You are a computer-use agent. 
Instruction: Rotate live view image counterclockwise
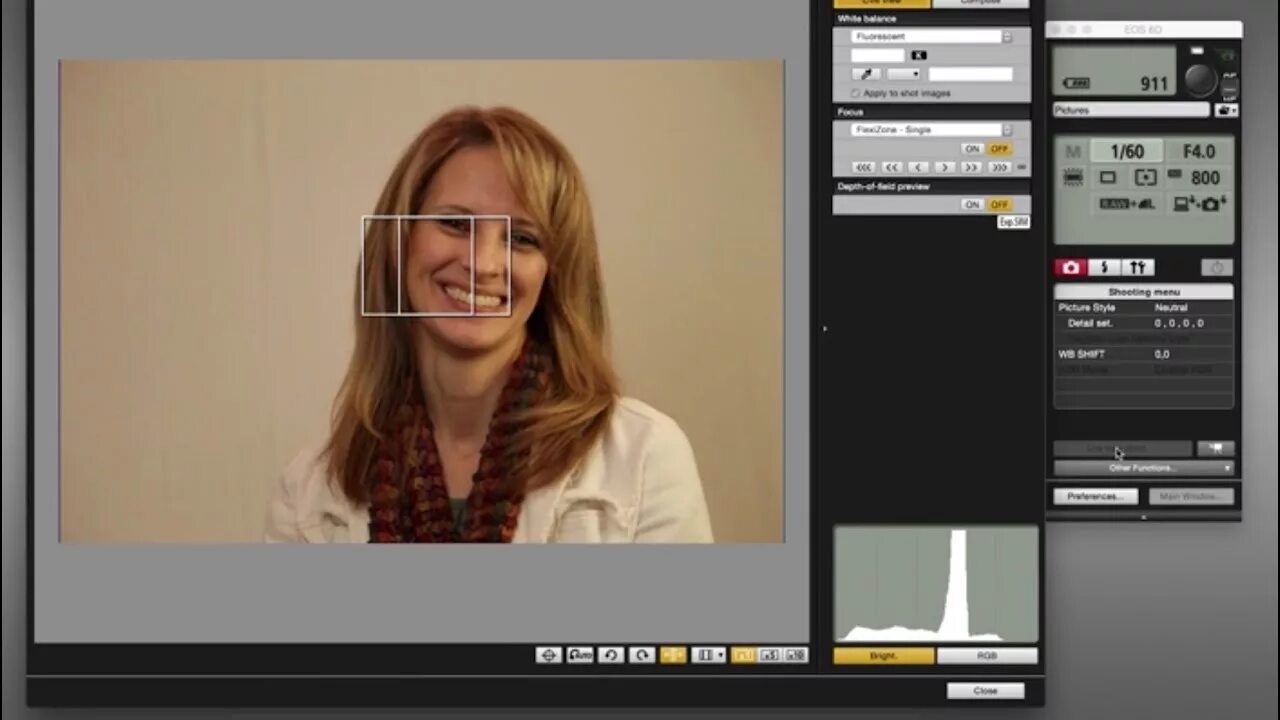611,655
